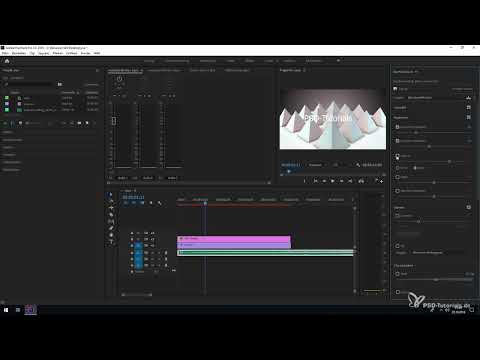Screen dimensions: 480x360
Task: Click the New Bin folder icon in Project panel
Action: tap(79, 123)
